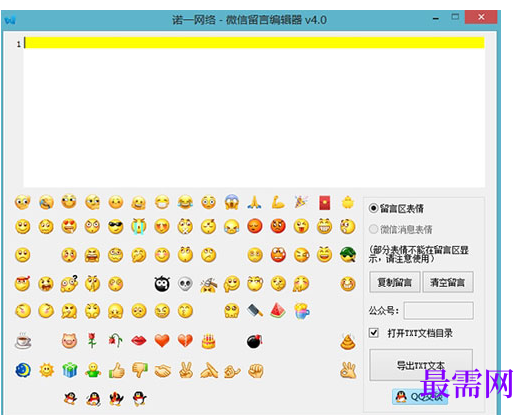
Task: Click the 导出TXT文本 button
Action: (421, 365)
